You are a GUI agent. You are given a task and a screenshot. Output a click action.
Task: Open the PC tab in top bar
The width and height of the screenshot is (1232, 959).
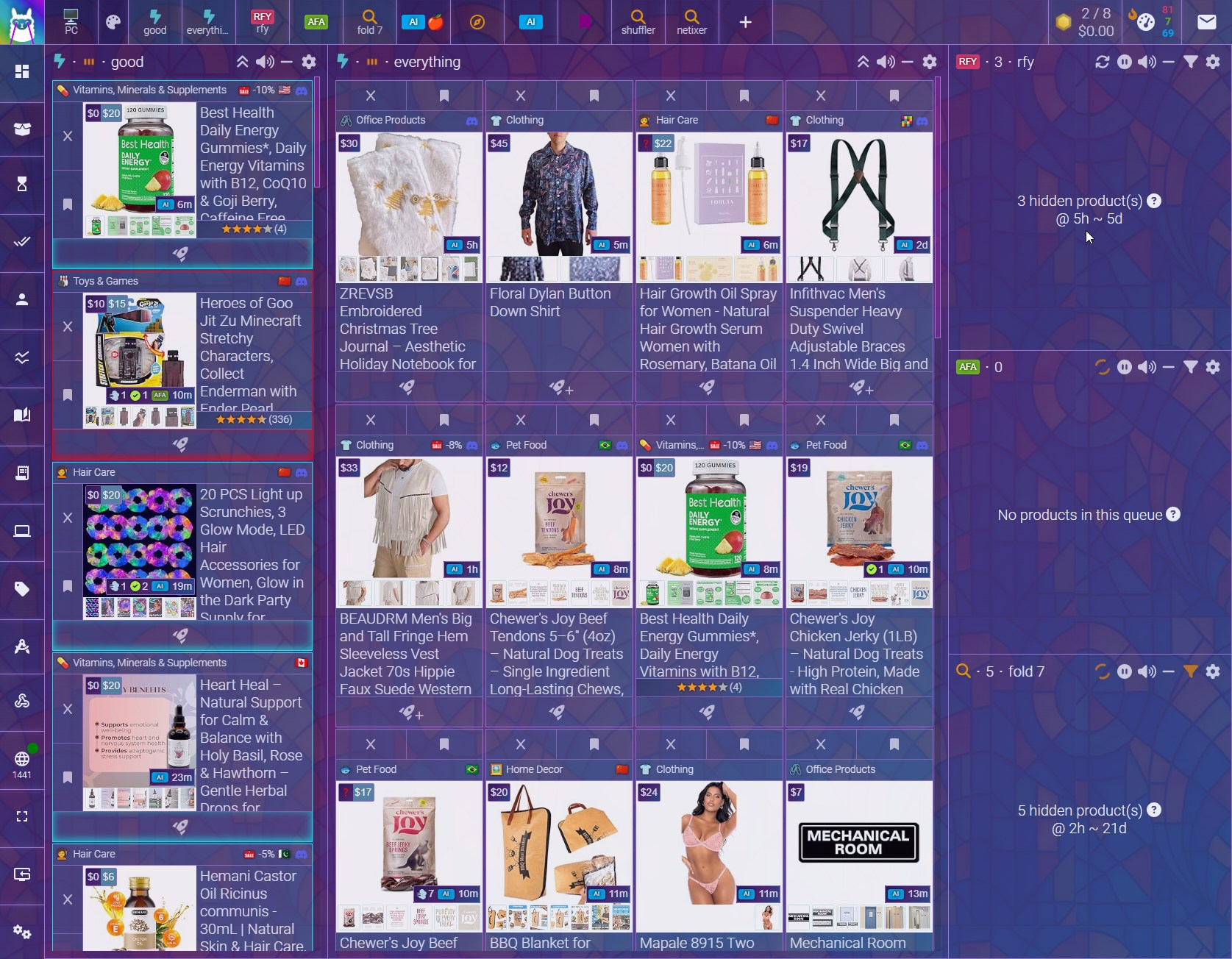tap(71, 22)
